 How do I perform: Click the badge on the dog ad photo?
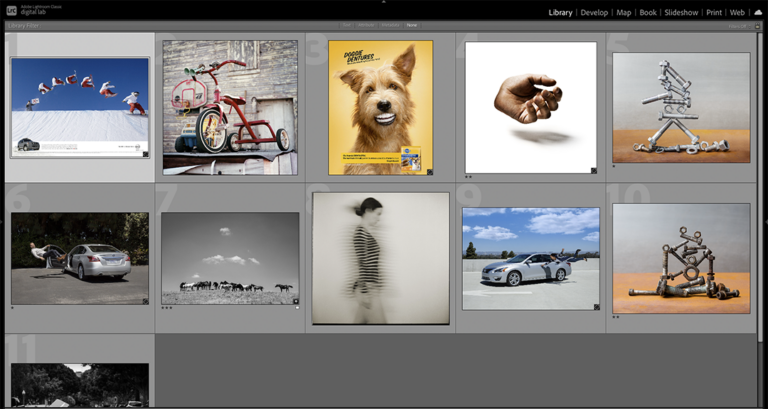pyautogui.click(x=430, y=172)
